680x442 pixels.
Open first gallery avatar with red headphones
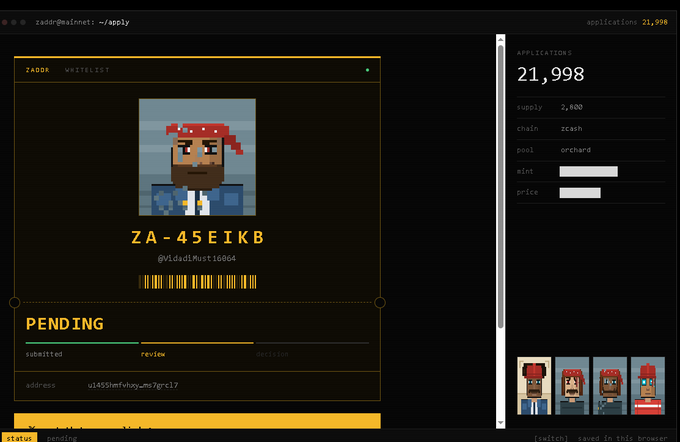(x=534, y=386)
